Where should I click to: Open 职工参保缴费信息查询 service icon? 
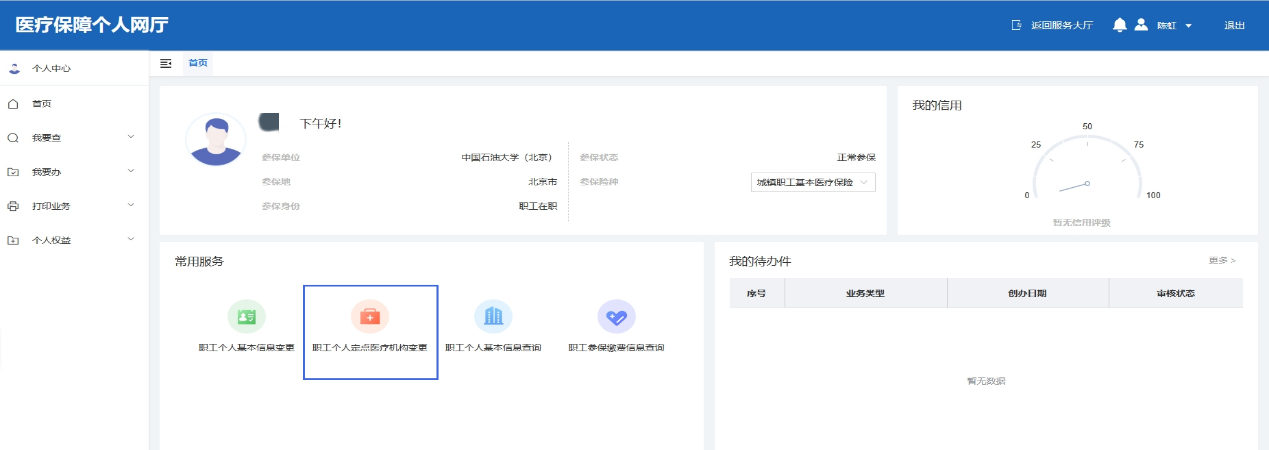tap(616, 317)
